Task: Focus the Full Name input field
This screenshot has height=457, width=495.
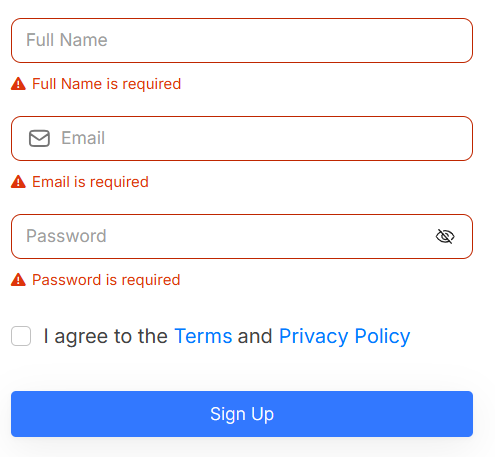Action: (x=242, y=40)
